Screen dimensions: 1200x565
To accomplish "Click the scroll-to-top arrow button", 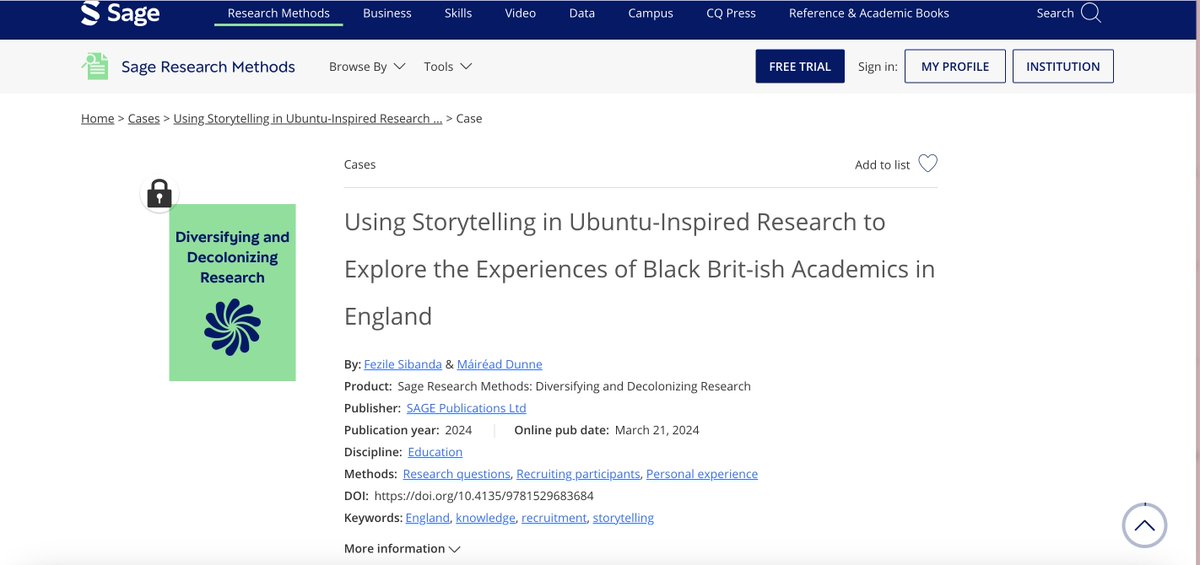I will coord(1145,525).
